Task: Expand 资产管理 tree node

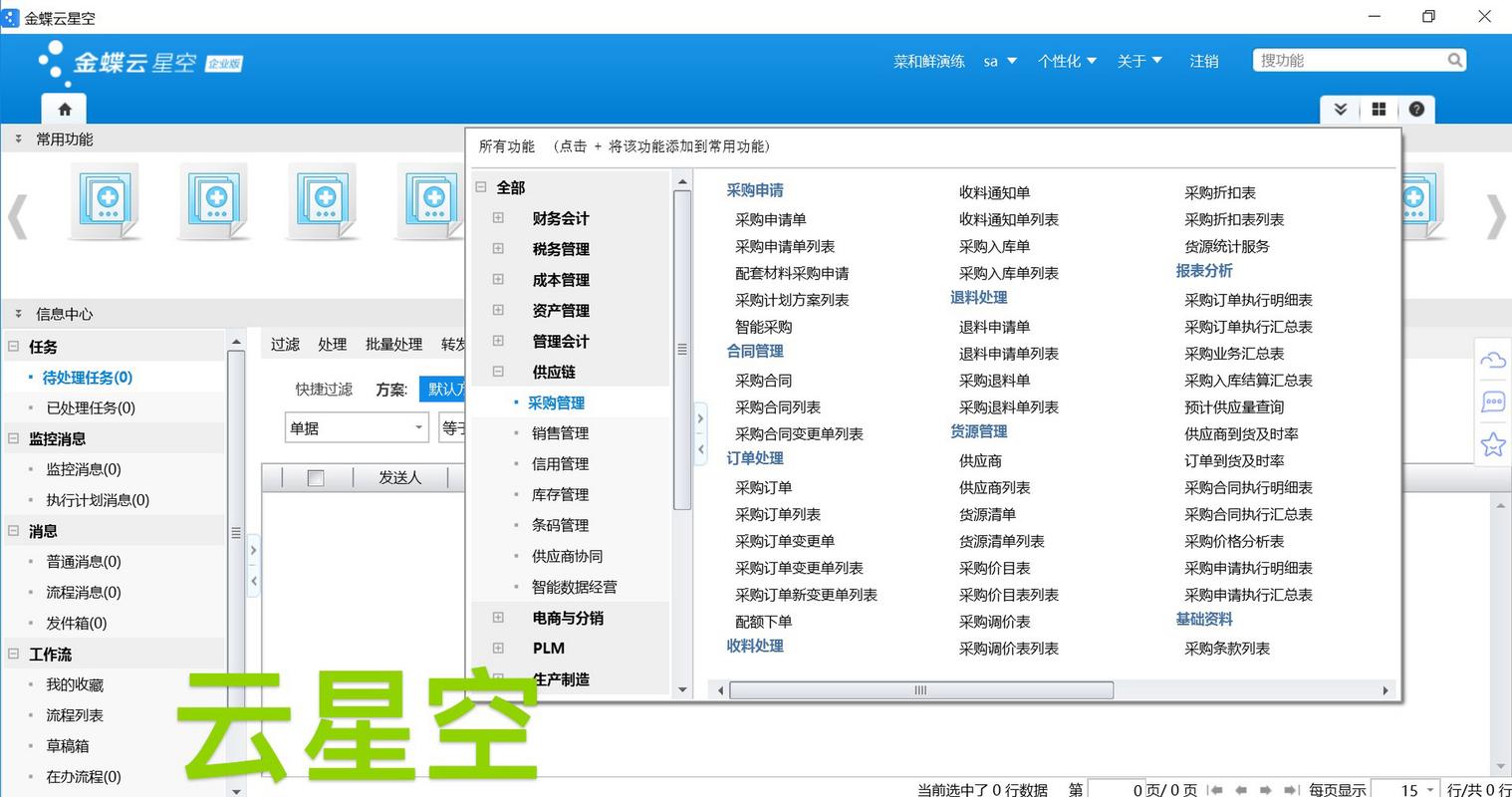Action: pyautogui.click(x=498, y=310)
